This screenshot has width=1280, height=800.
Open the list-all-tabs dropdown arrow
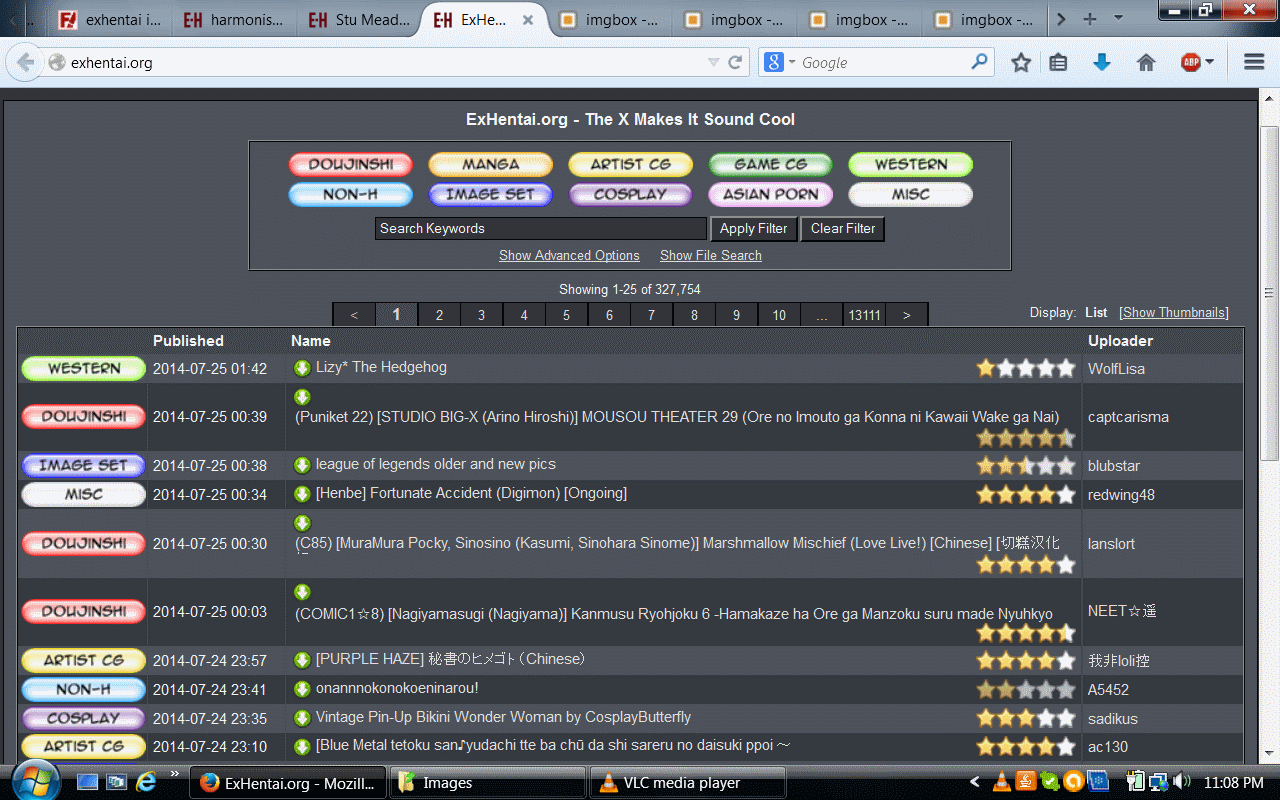click(x=1118, y=19)
